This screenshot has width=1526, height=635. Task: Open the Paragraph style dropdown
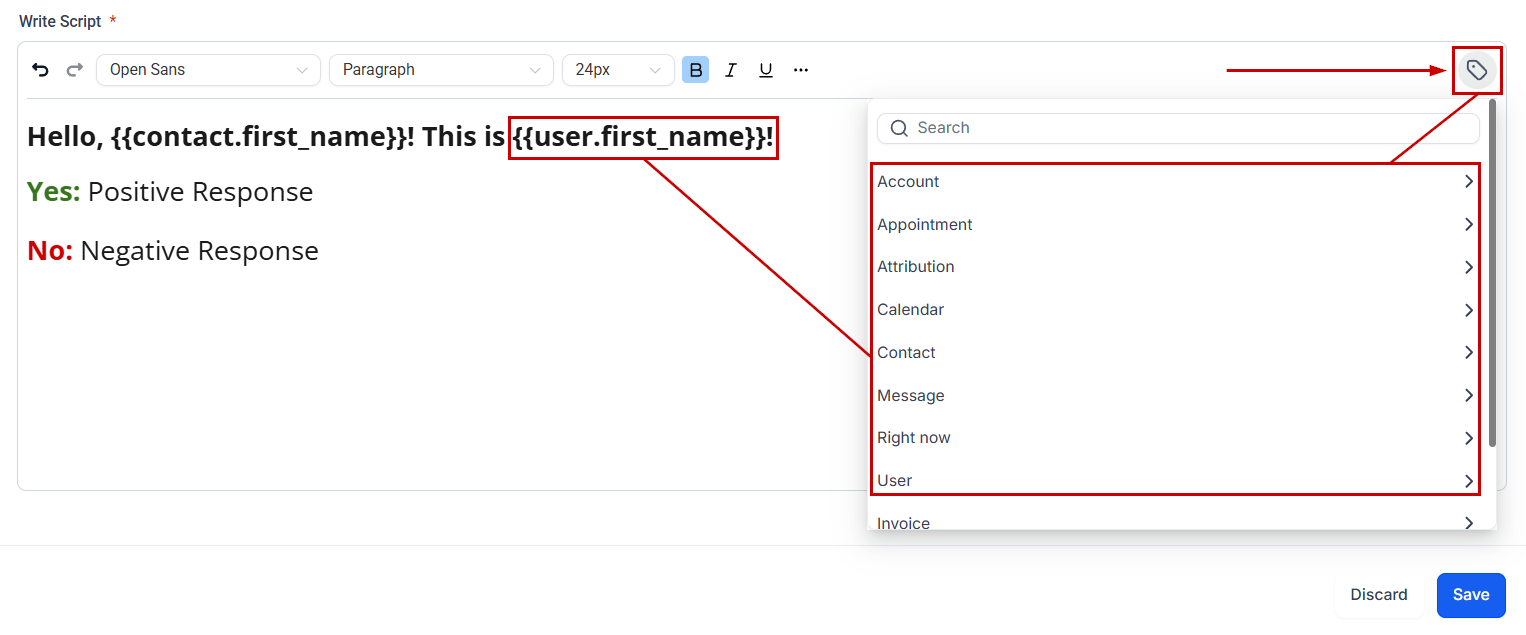(x=441, y=70)
